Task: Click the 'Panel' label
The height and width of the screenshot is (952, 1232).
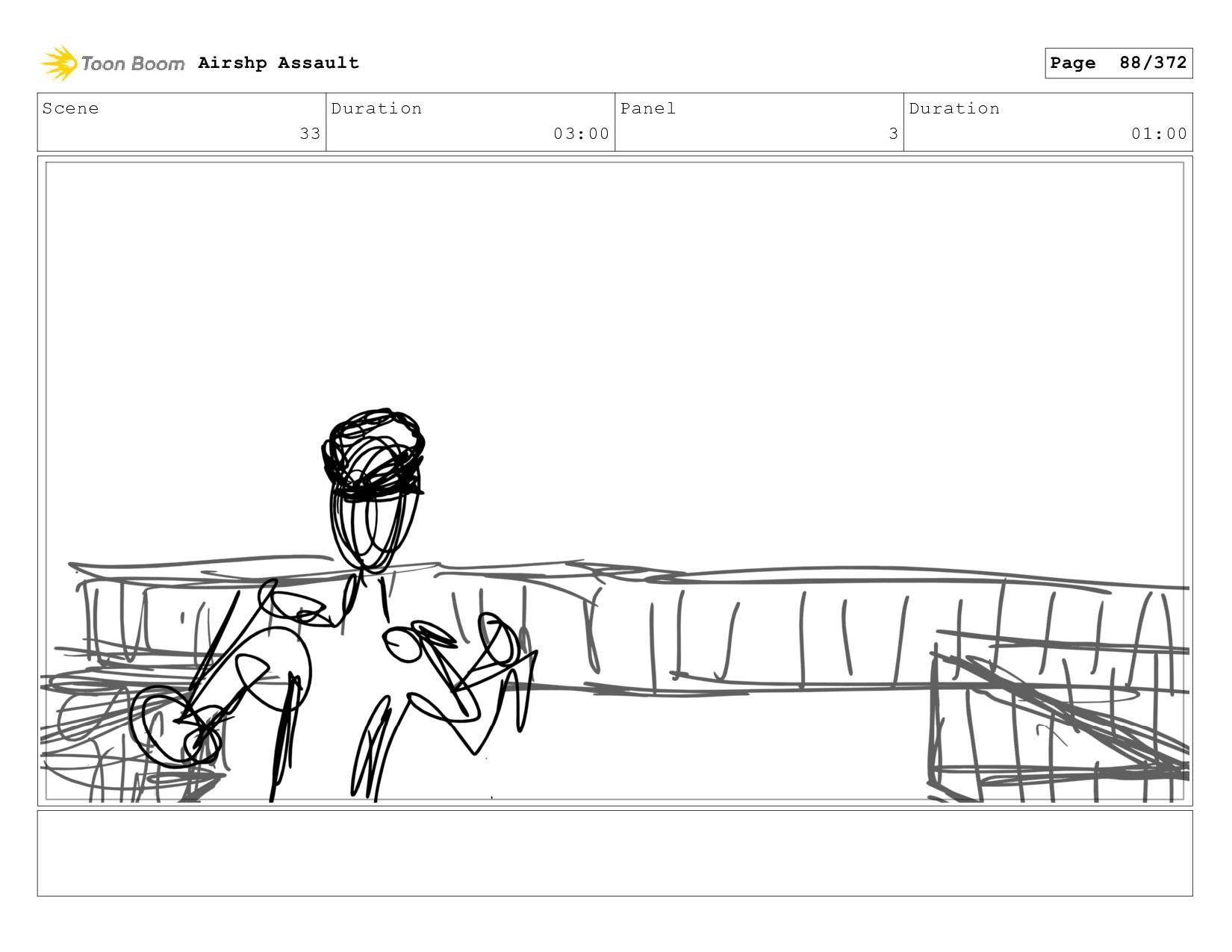Action: [648, 108]
